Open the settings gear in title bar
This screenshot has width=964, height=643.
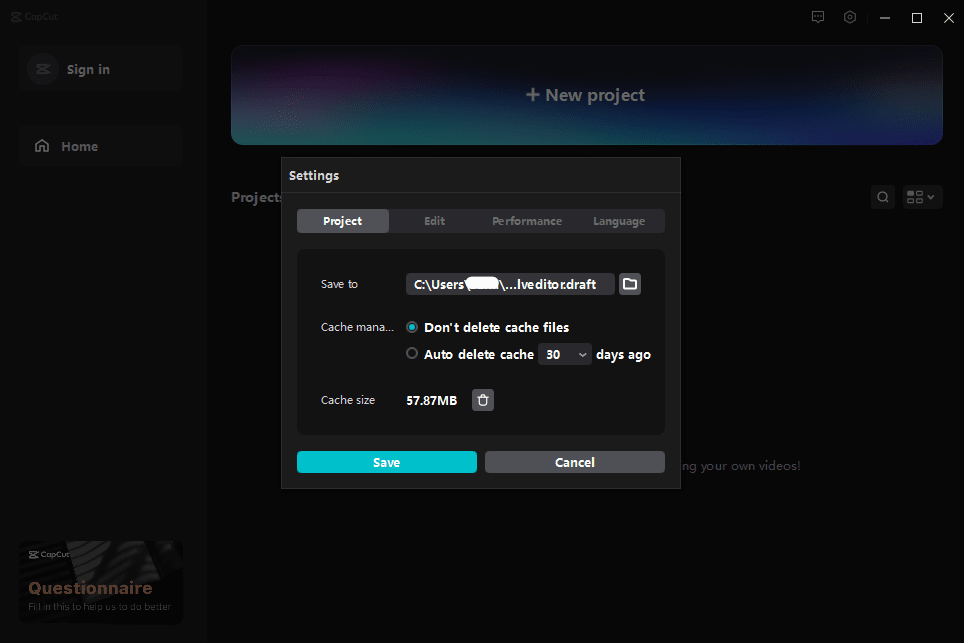click(x=850, y=17)
